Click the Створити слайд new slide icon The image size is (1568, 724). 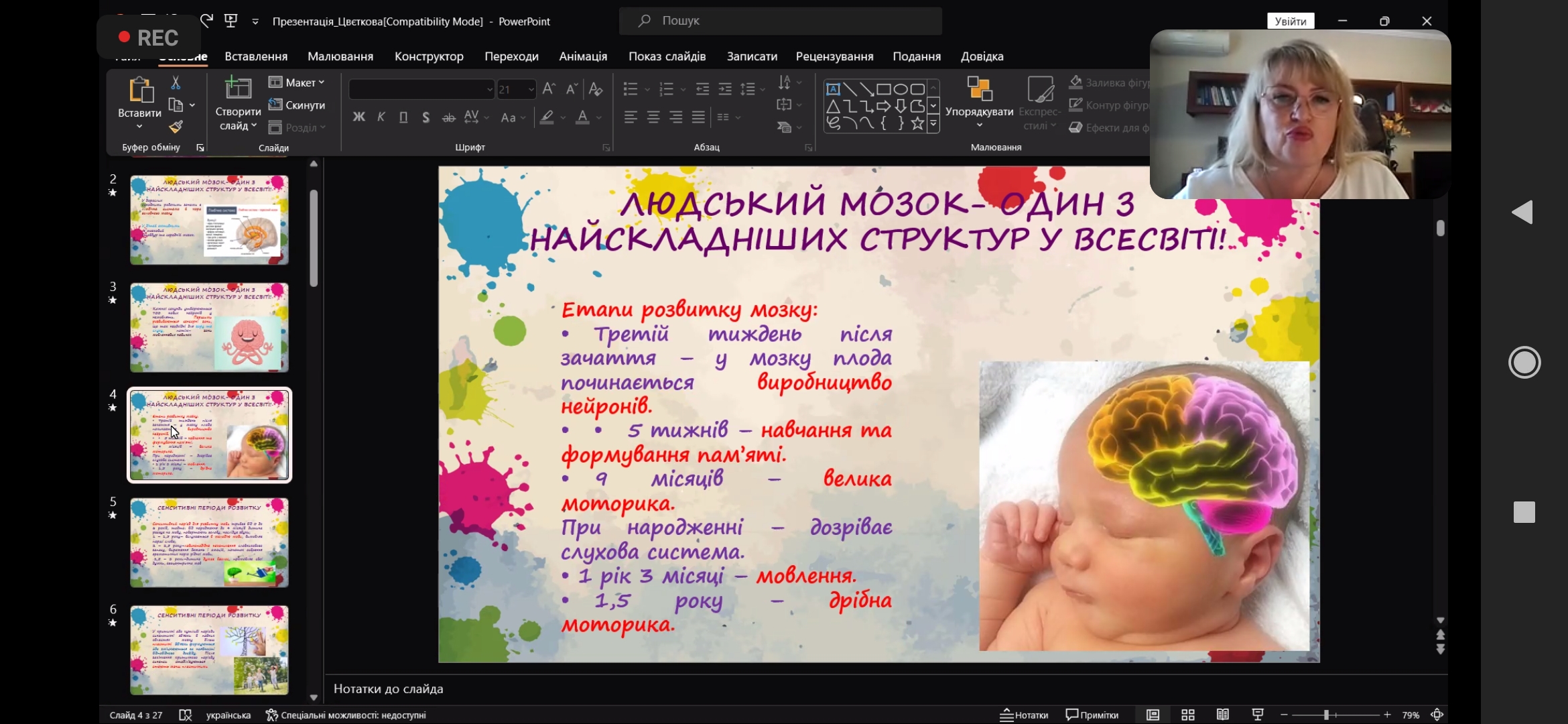tap(238, 89)
